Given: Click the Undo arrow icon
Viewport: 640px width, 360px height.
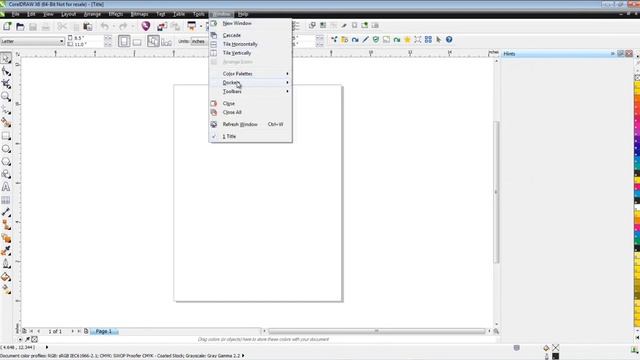Looking at the screenshot, I should pos(105,27).
